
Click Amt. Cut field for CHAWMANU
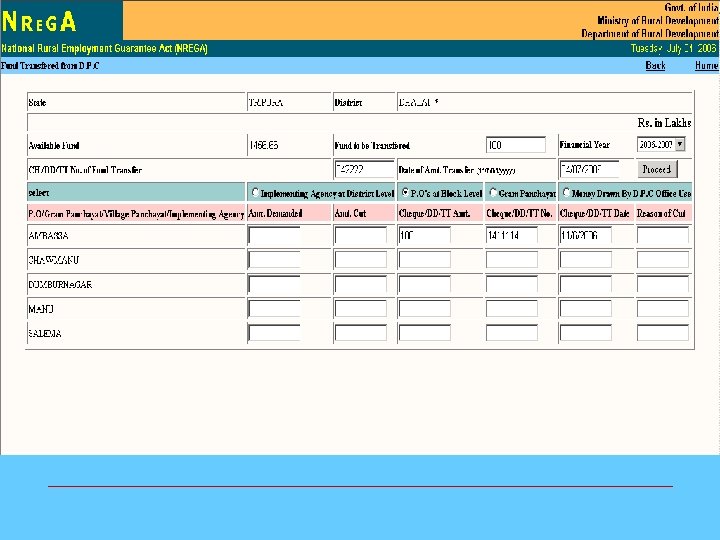point(361,260)
